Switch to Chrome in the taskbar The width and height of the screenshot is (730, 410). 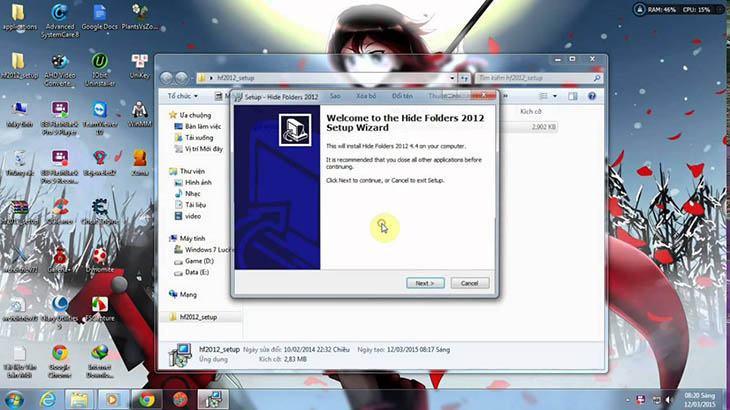[146, 400]
